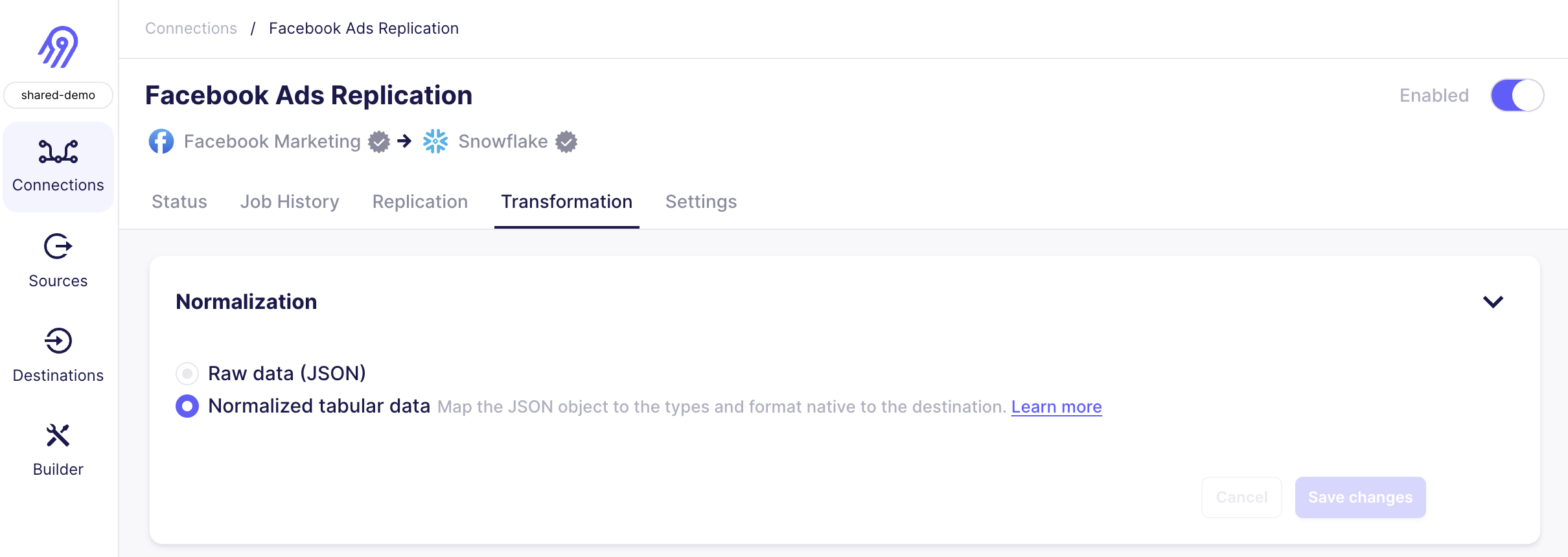Click the Save changes button

point(1360,497)
